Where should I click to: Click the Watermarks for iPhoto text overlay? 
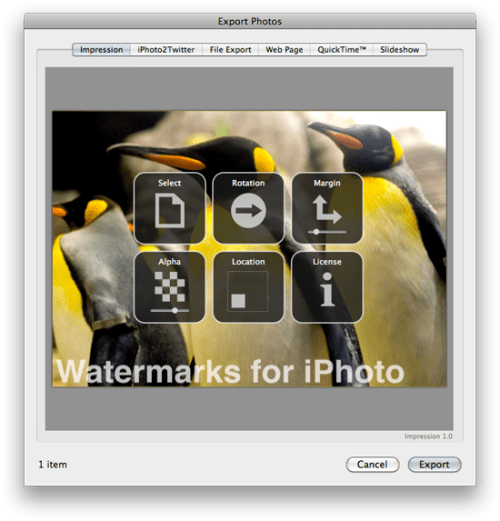click(230, 371)
